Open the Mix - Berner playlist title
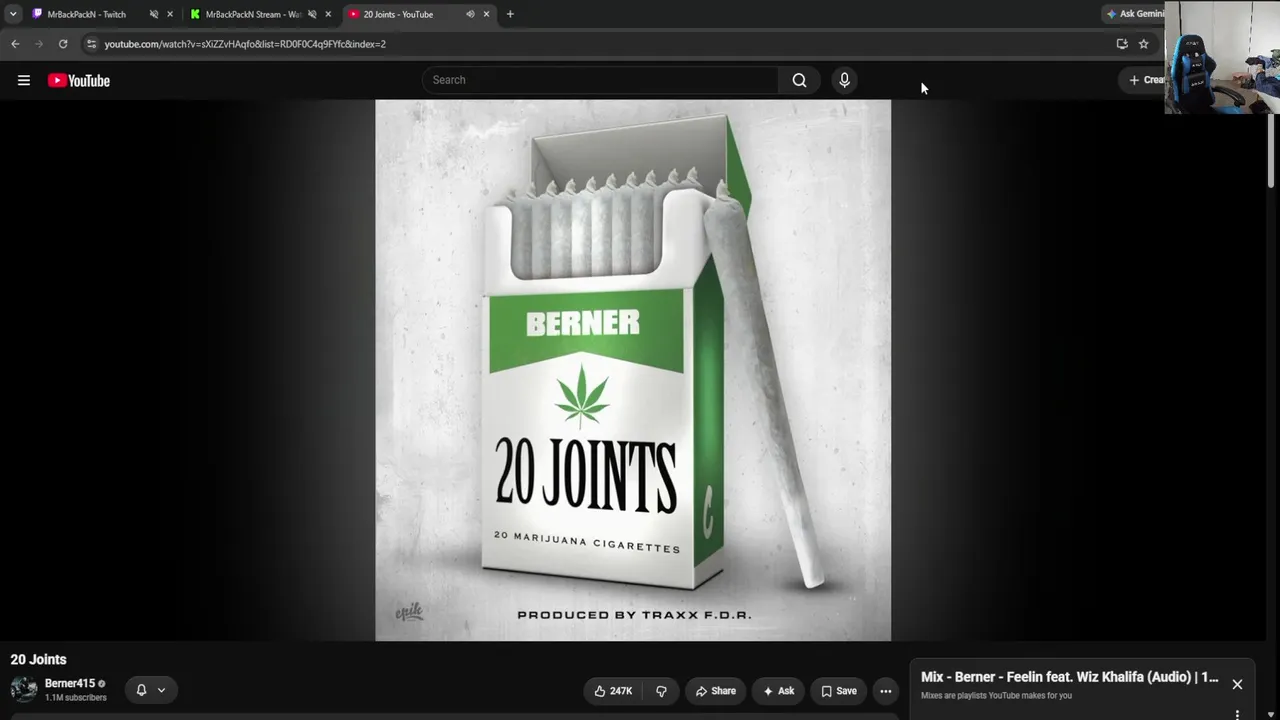The image size is (1280, 720). pos(1070,677)
